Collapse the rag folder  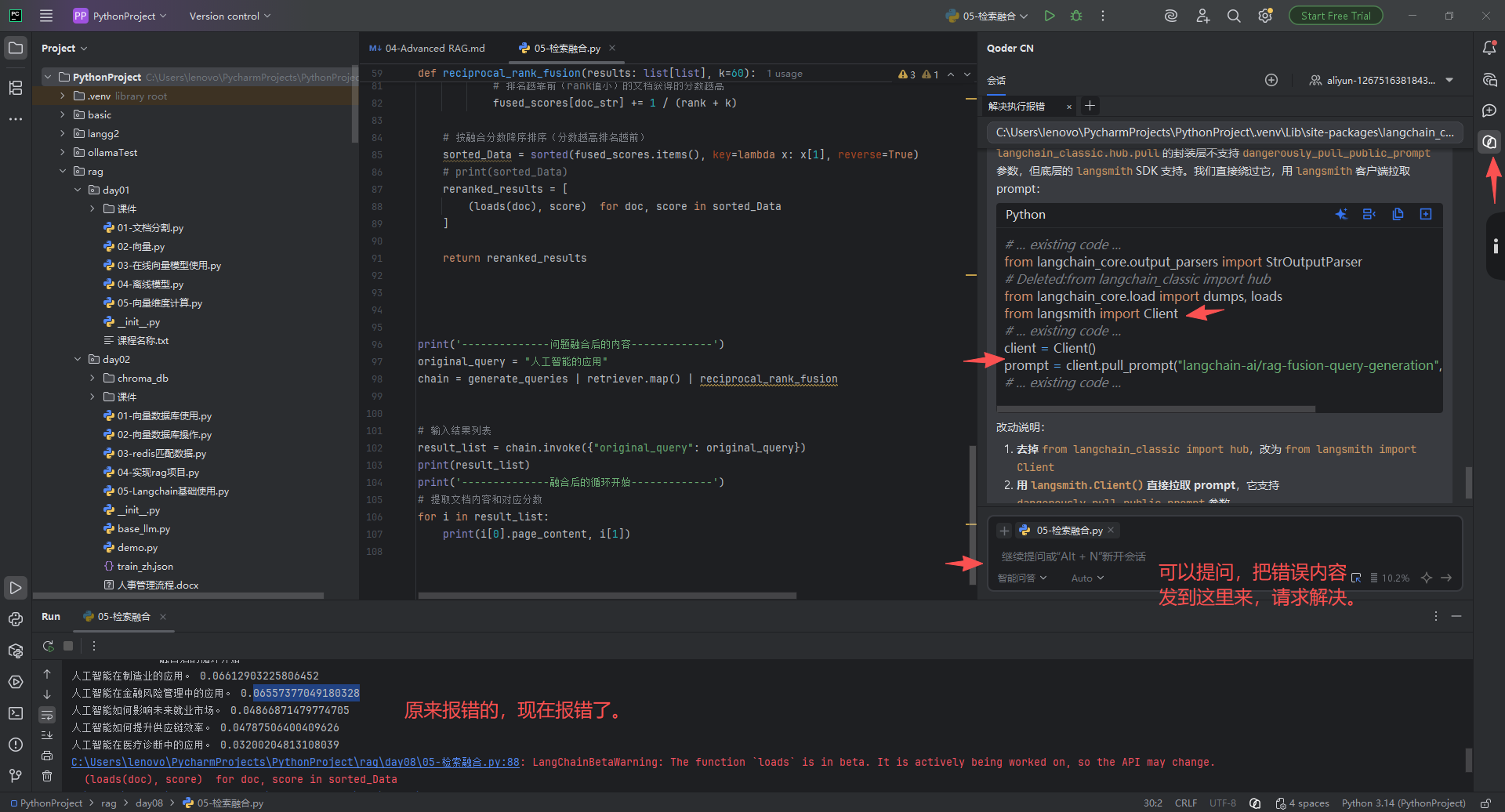click(63, 171)
